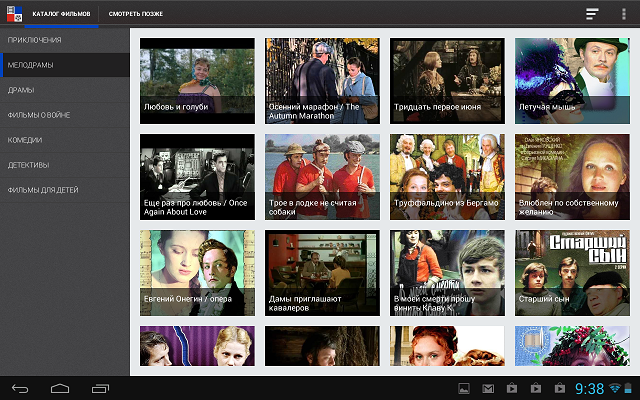The height and width of the screenshot is (400, 640).
Task: Open Еще раз про любовь film
Action: point(197,177)
